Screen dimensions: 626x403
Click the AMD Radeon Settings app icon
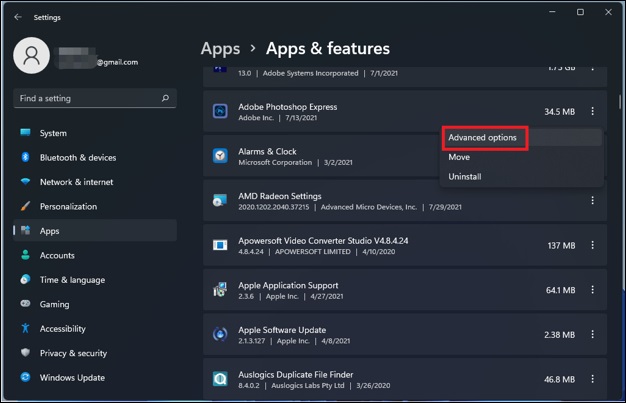[x=220, y=201]
